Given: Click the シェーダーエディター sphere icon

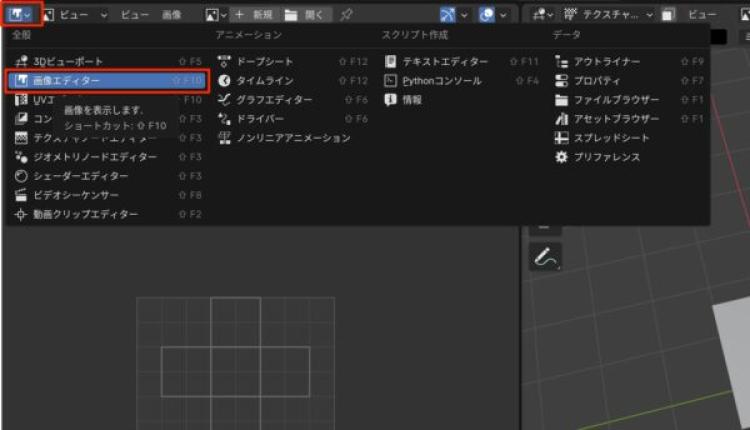Looking at the screenshot, I should [21, 176].
